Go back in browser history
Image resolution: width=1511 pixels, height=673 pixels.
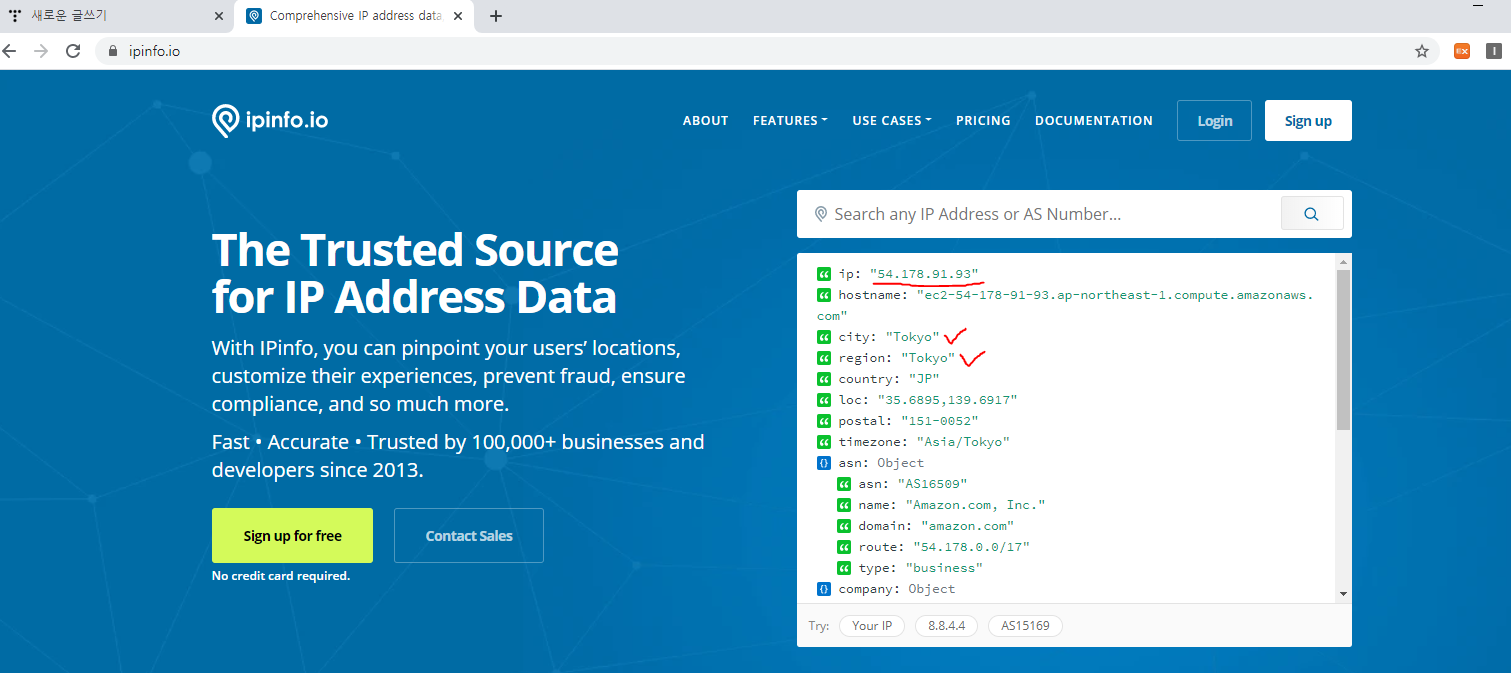pyautogui.click(x=10, y=51)
